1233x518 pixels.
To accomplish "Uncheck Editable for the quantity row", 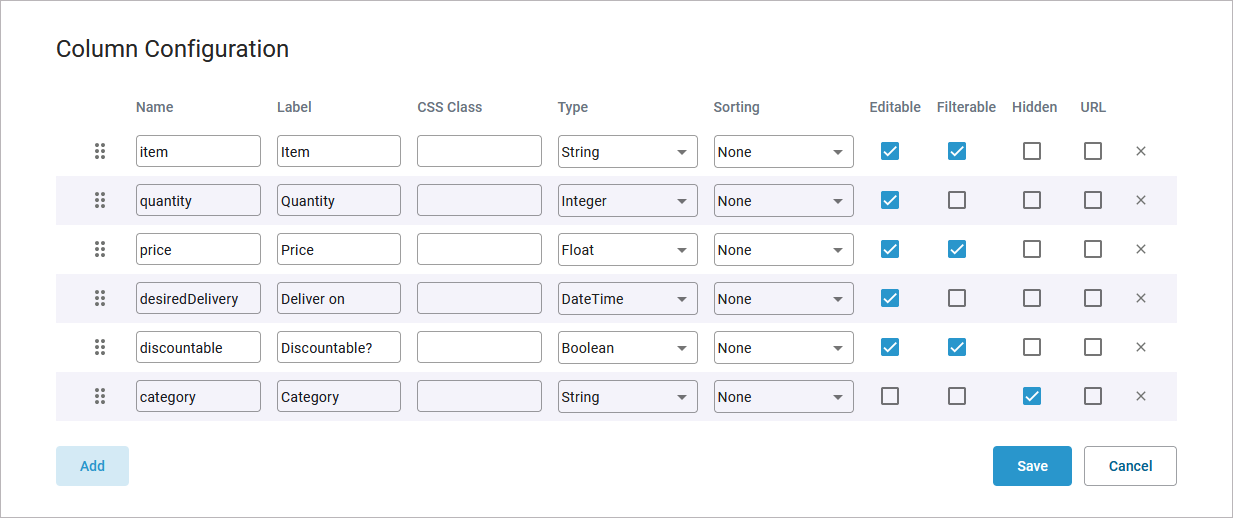I will tap(890, 200).
